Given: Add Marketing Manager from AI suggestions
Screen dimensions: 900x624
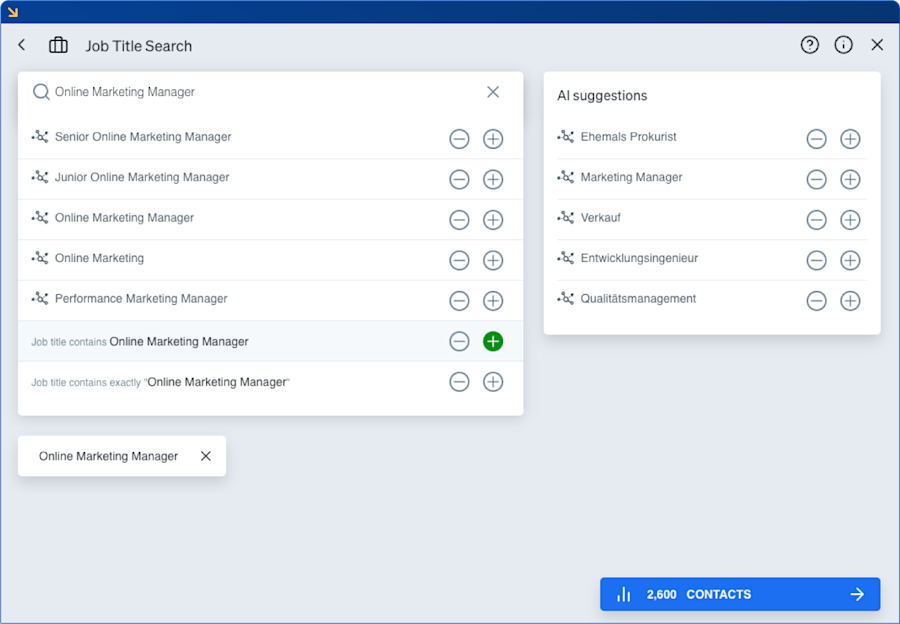Looking at the screenshot, I should [850, 179].
